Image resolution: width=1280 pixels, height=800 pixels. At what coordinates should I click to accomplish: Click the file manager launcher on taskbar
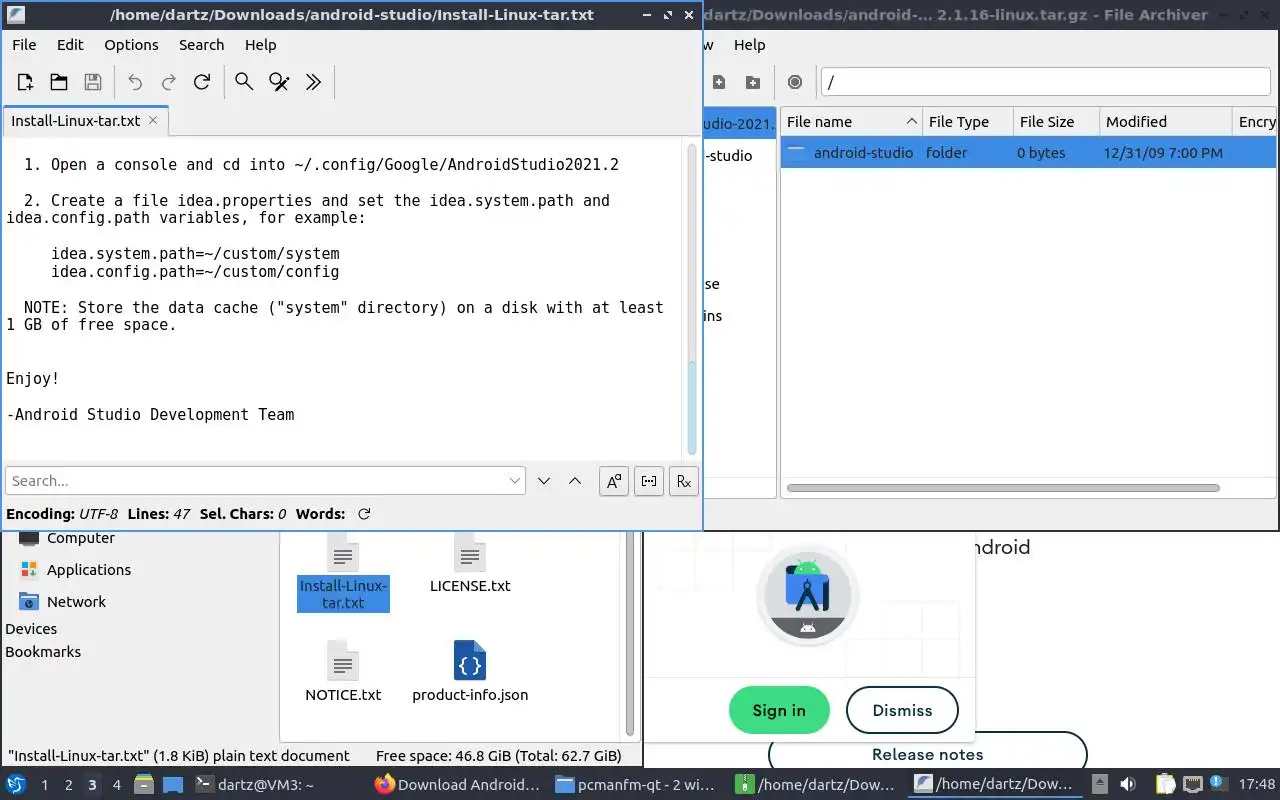coord(144,785)
